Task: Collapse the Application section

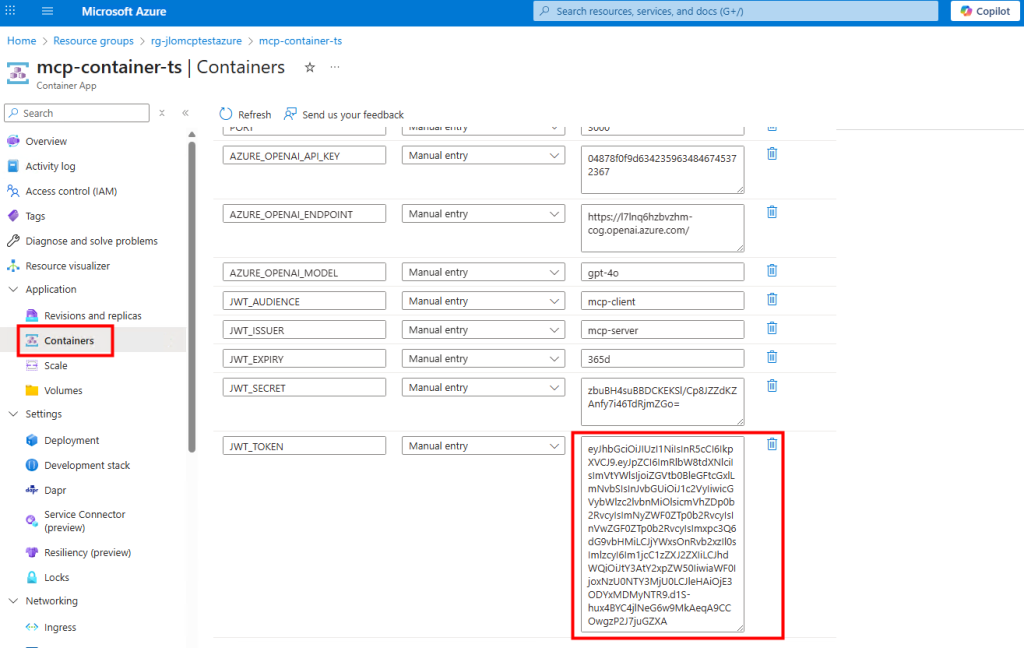Action: click(13, 289)
